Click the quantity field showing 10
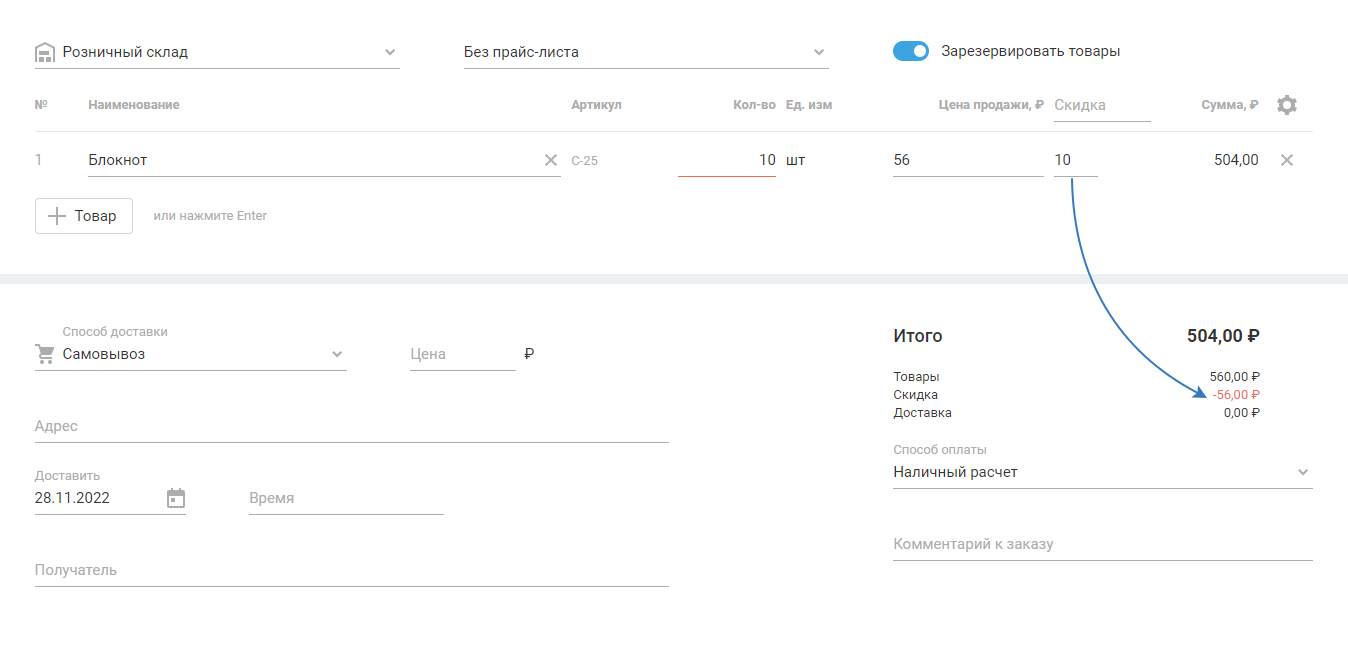1348x646 pixels. click(727, 160)
